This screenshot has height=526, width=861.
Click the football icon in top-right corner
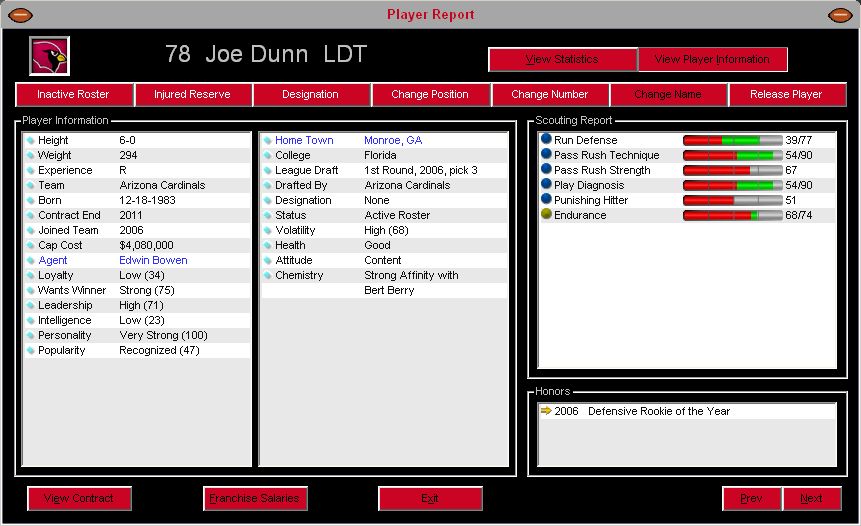pyautogui.click(x=839, y=15)
